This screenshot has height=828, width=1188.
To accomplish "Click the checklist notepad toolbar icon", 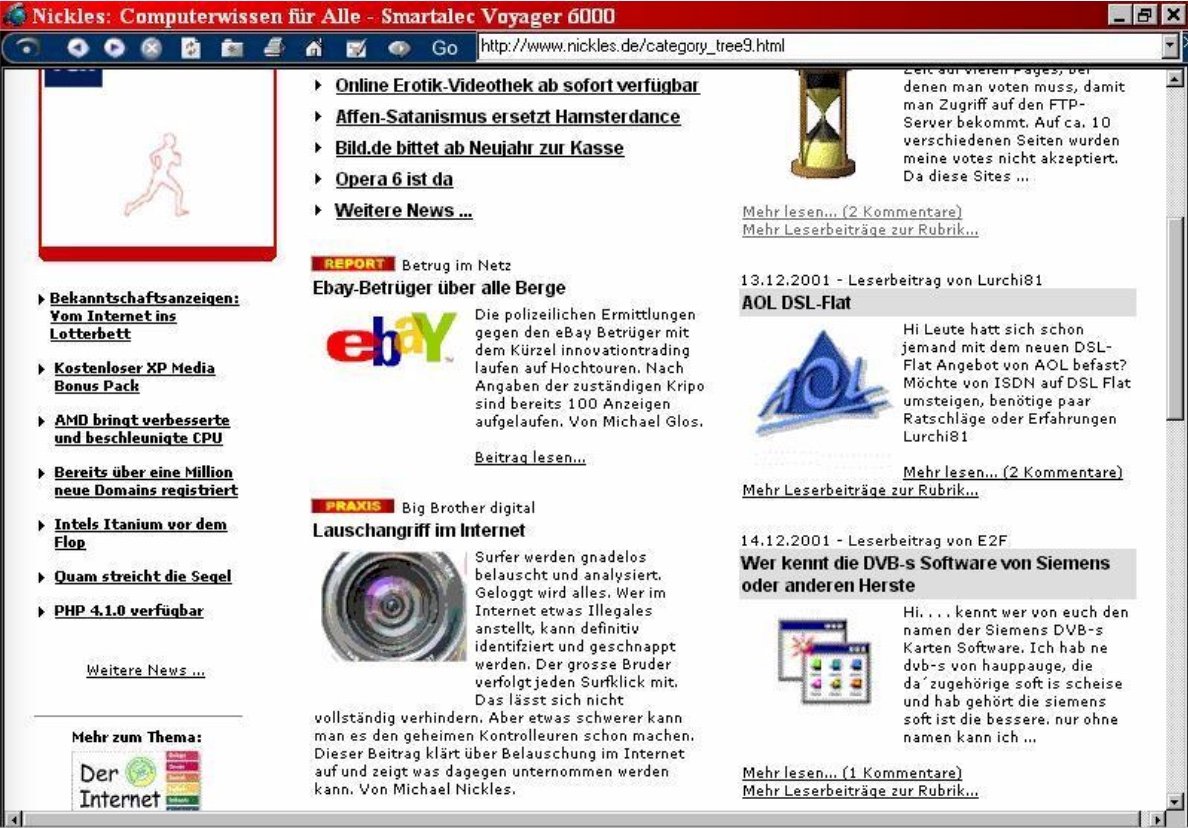I will pos(355,48).
